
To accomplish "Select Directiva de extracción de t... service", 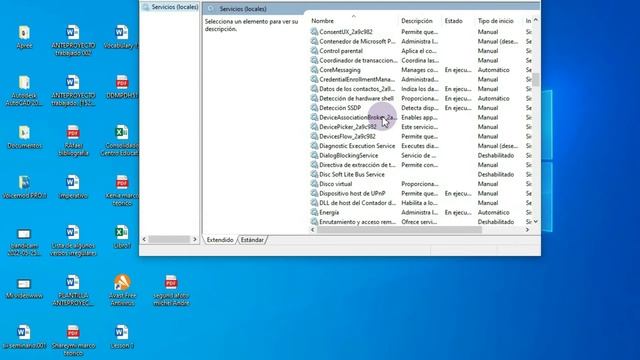I will click(x=357, y=165).
